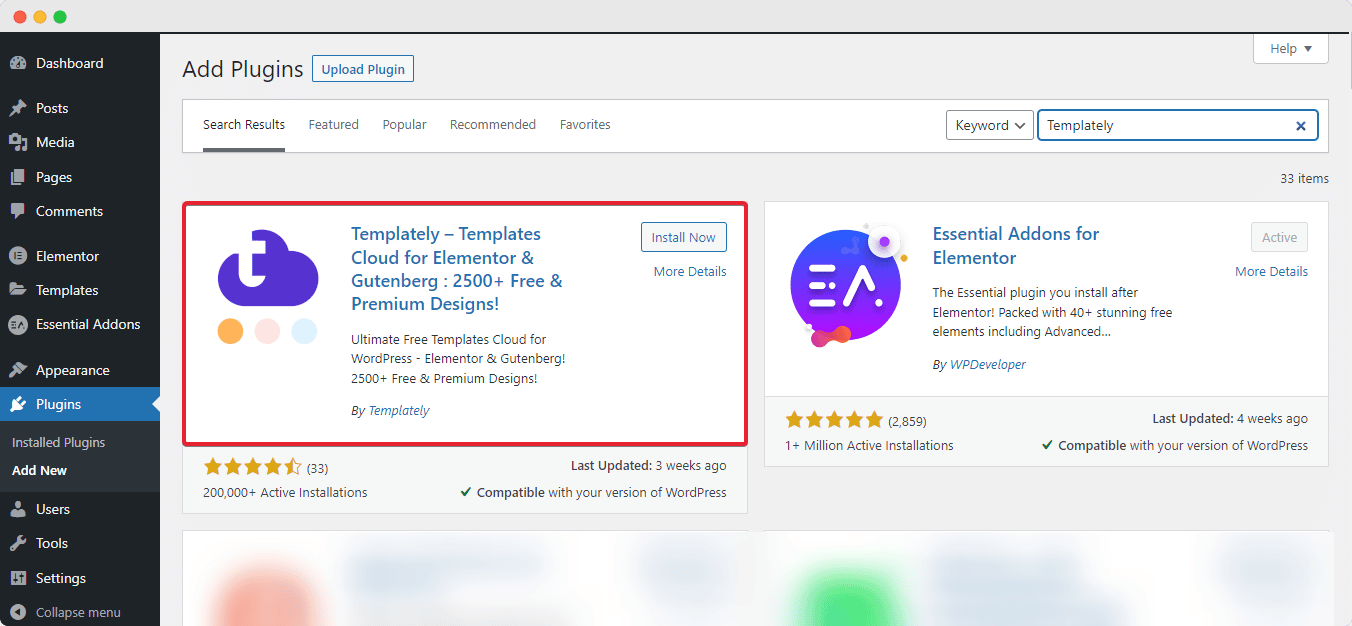Expand the Help panel

pyautogui.click(x=1291, y=48)
